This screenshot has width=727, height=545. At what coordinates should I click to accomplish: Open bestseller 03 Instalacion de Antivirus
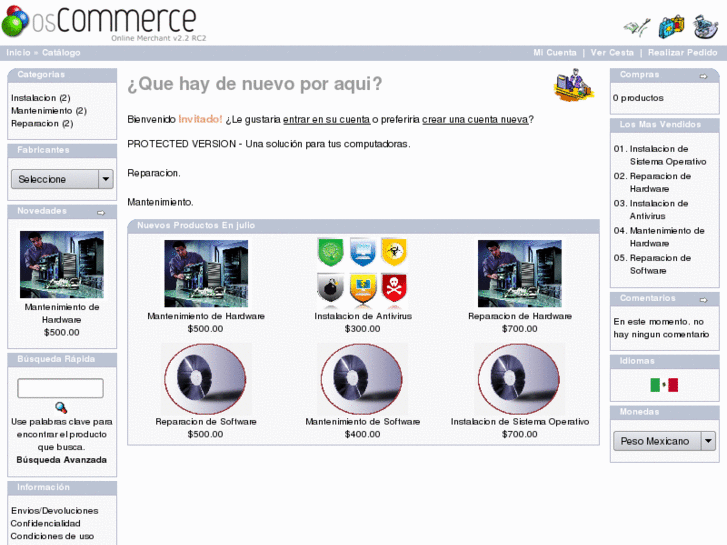pos(658,210)
